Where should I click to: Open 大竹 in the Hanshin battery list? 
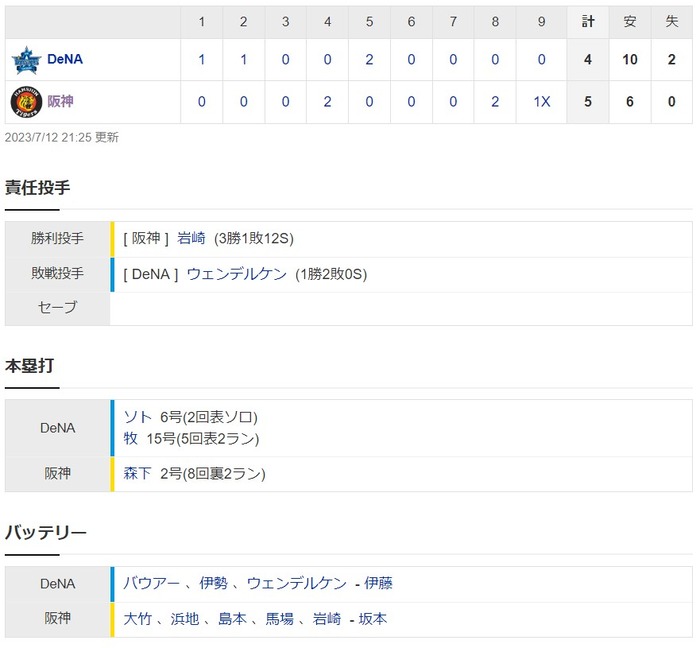138,619
